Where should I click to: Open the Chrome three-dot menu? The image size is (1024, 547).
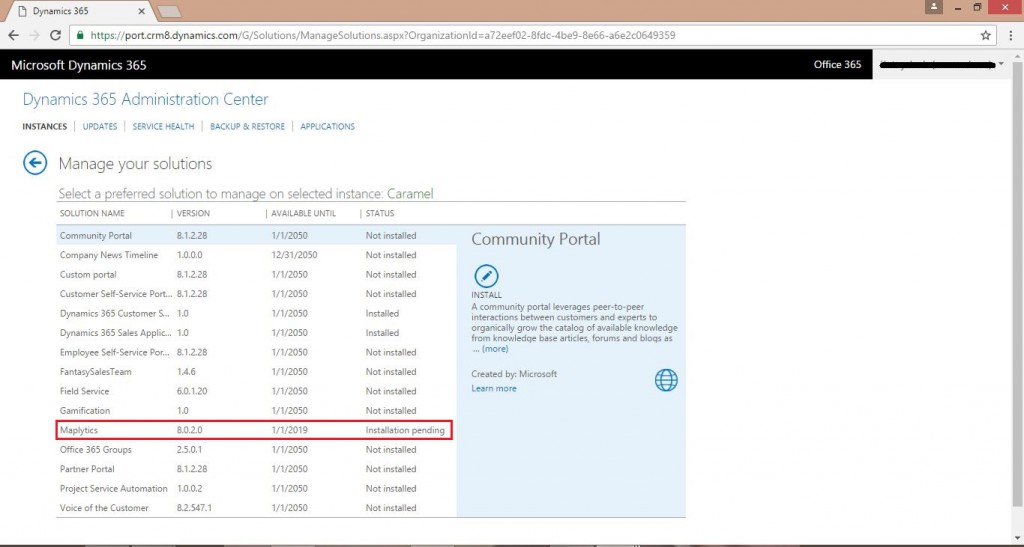(1010, 35)
